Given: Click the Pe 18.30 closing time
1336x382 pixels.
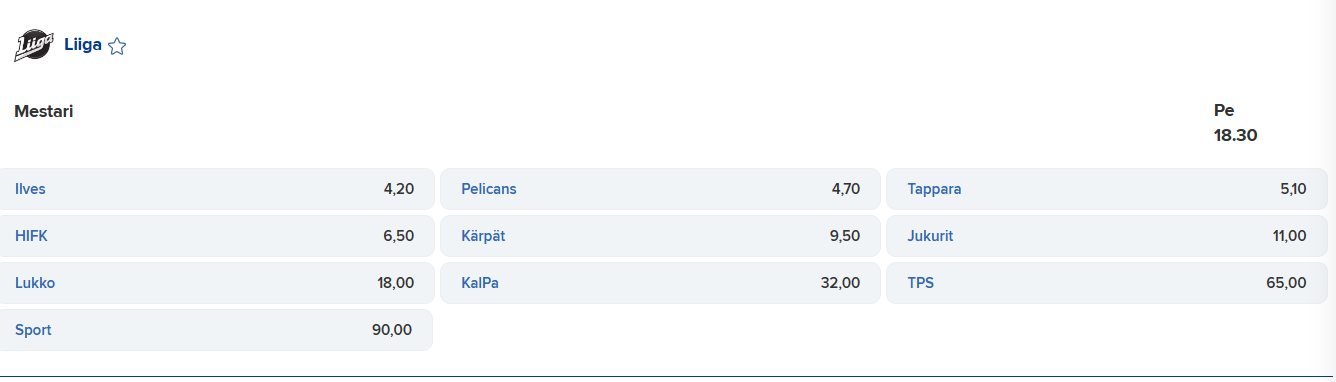Looking at the screenshot, I should (1235, 123).
